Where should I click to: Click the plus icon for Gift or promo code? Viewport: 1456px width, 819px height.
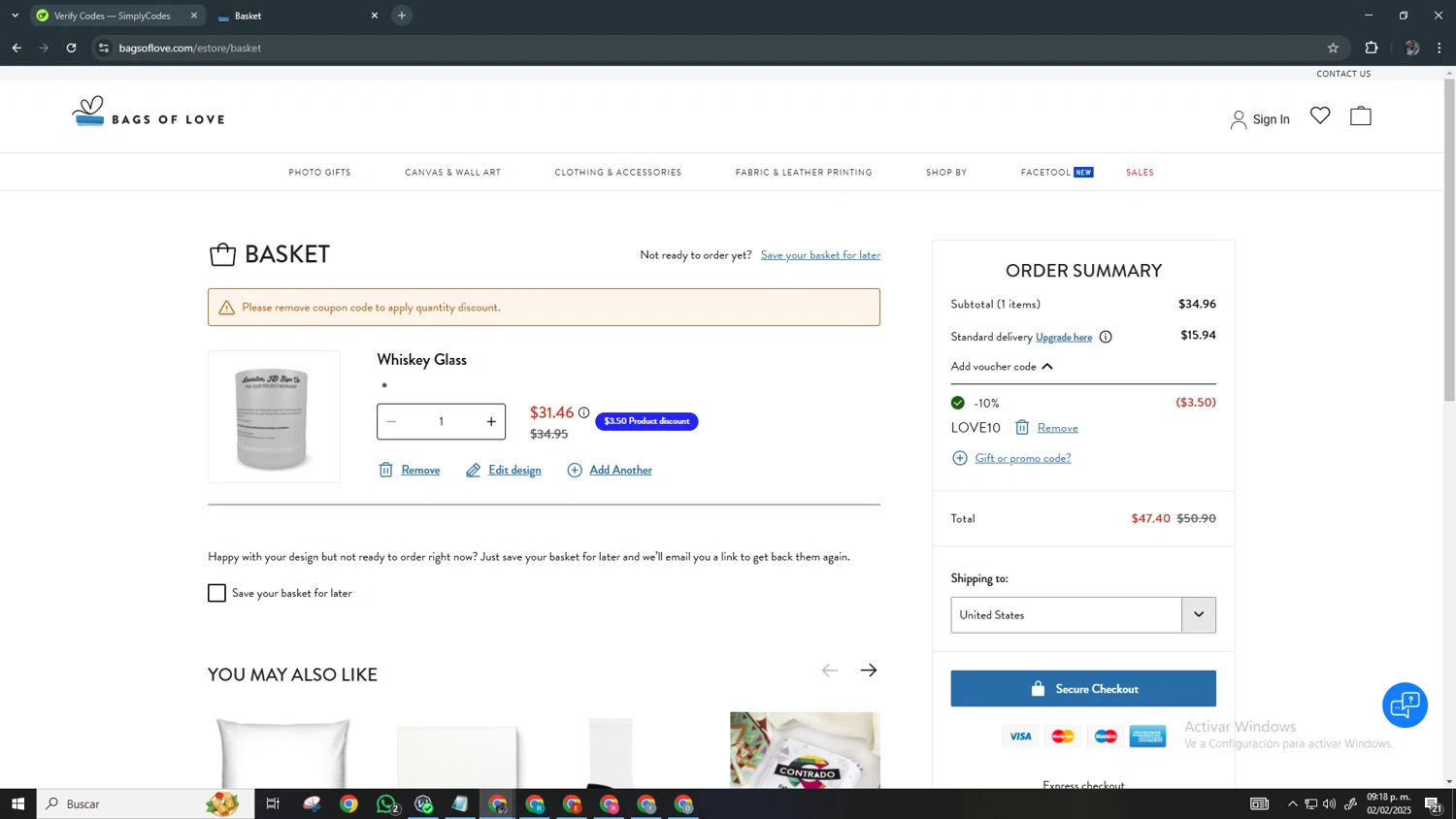[960, 458]
